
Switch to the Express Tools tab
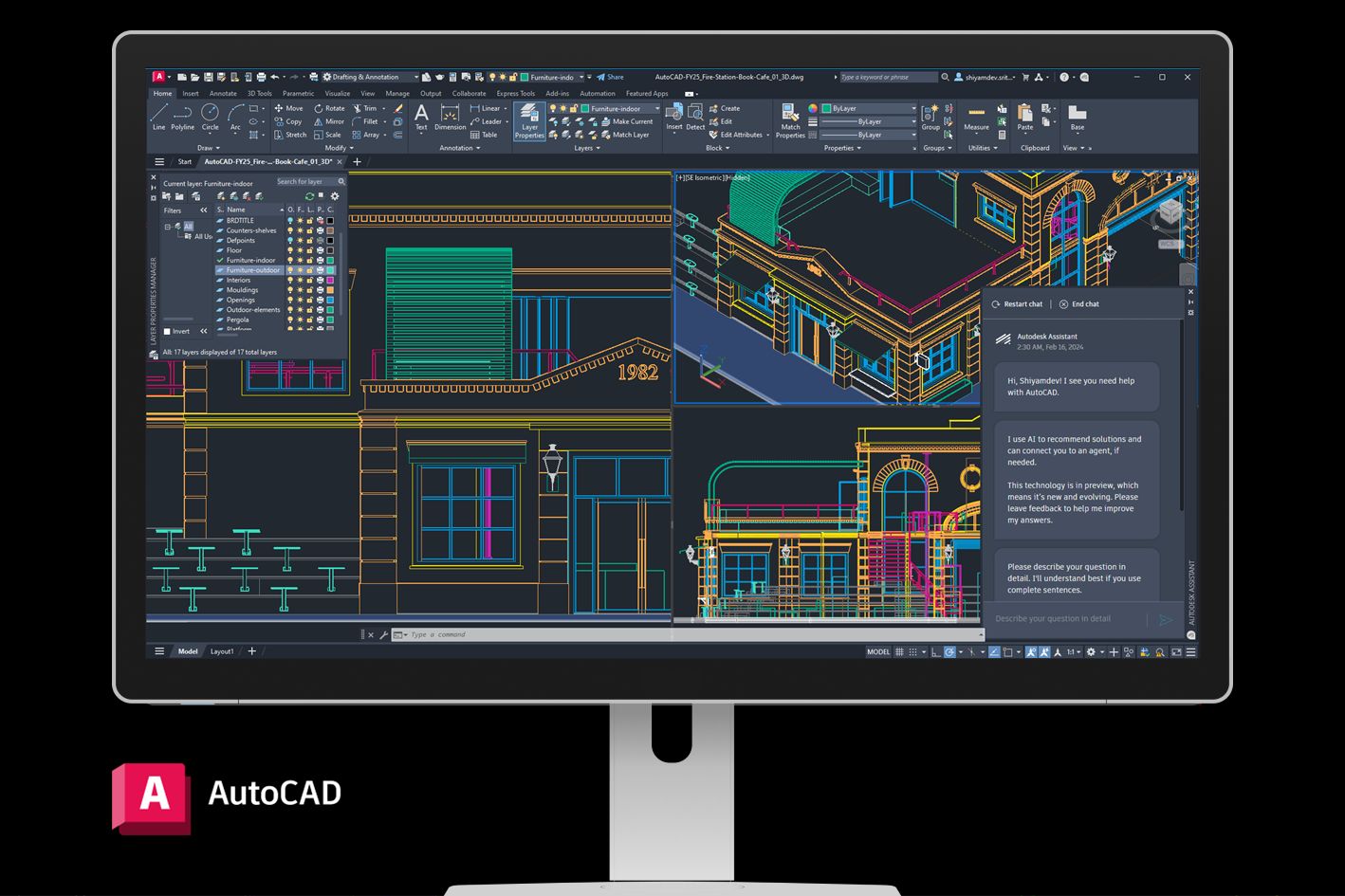[515, 93]
